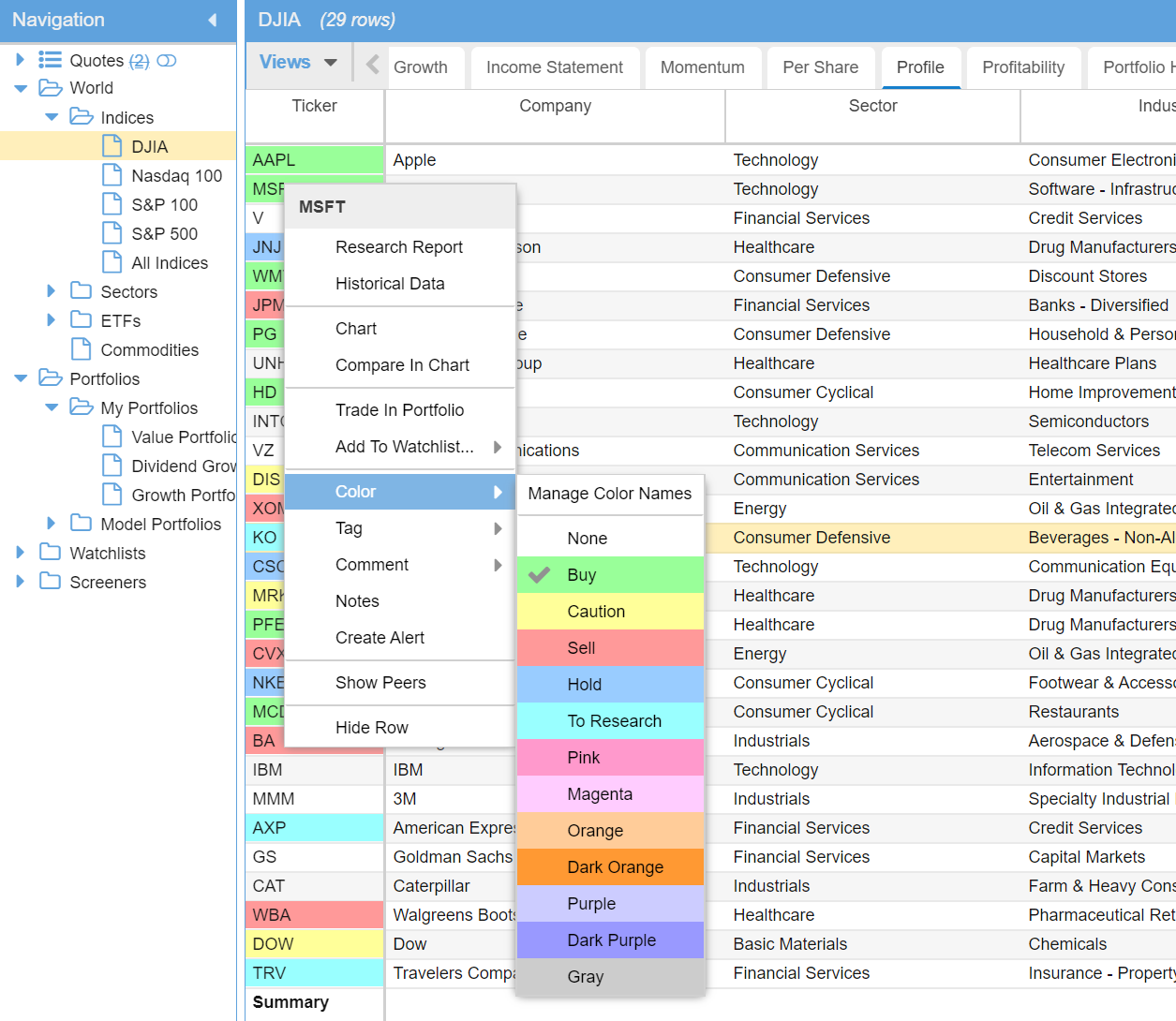Select Show Peers menu item
This screenshot has height=1021, width=1176.
coord(400,683)
